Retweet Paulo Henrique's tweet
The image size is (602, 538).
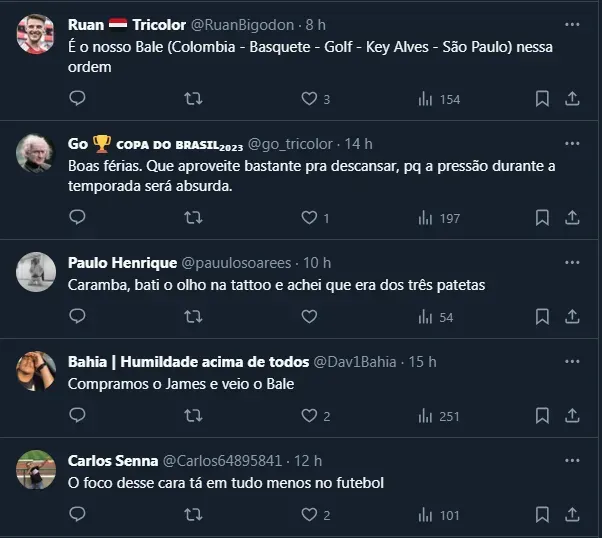coord(194,317)
